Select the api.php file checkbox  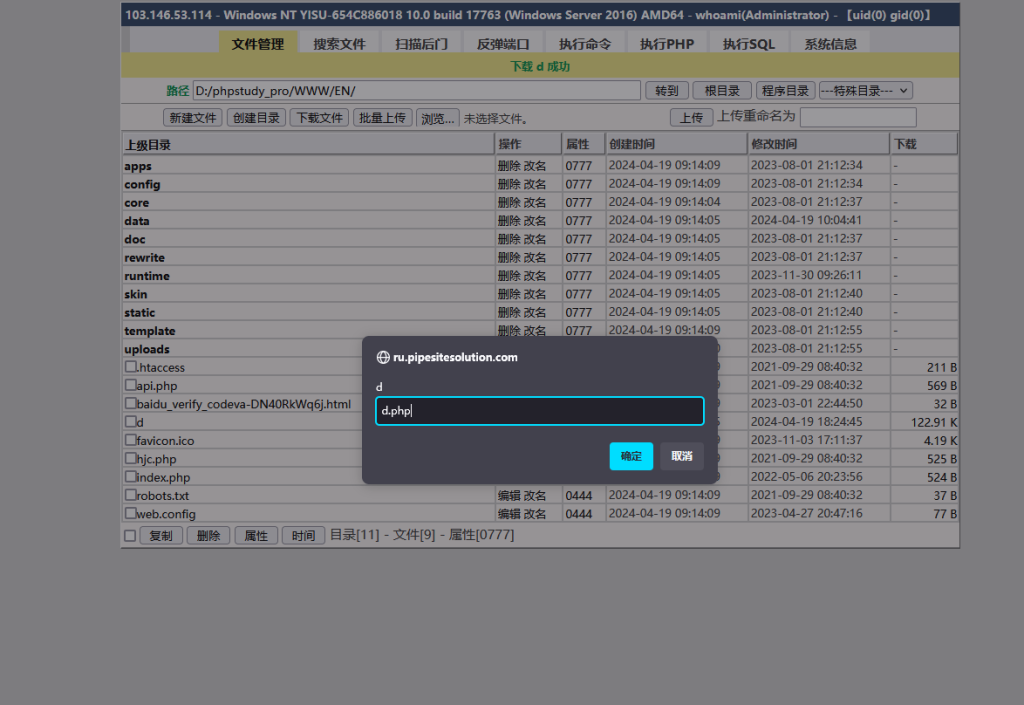pyautogui.click(x=130, y=385)
